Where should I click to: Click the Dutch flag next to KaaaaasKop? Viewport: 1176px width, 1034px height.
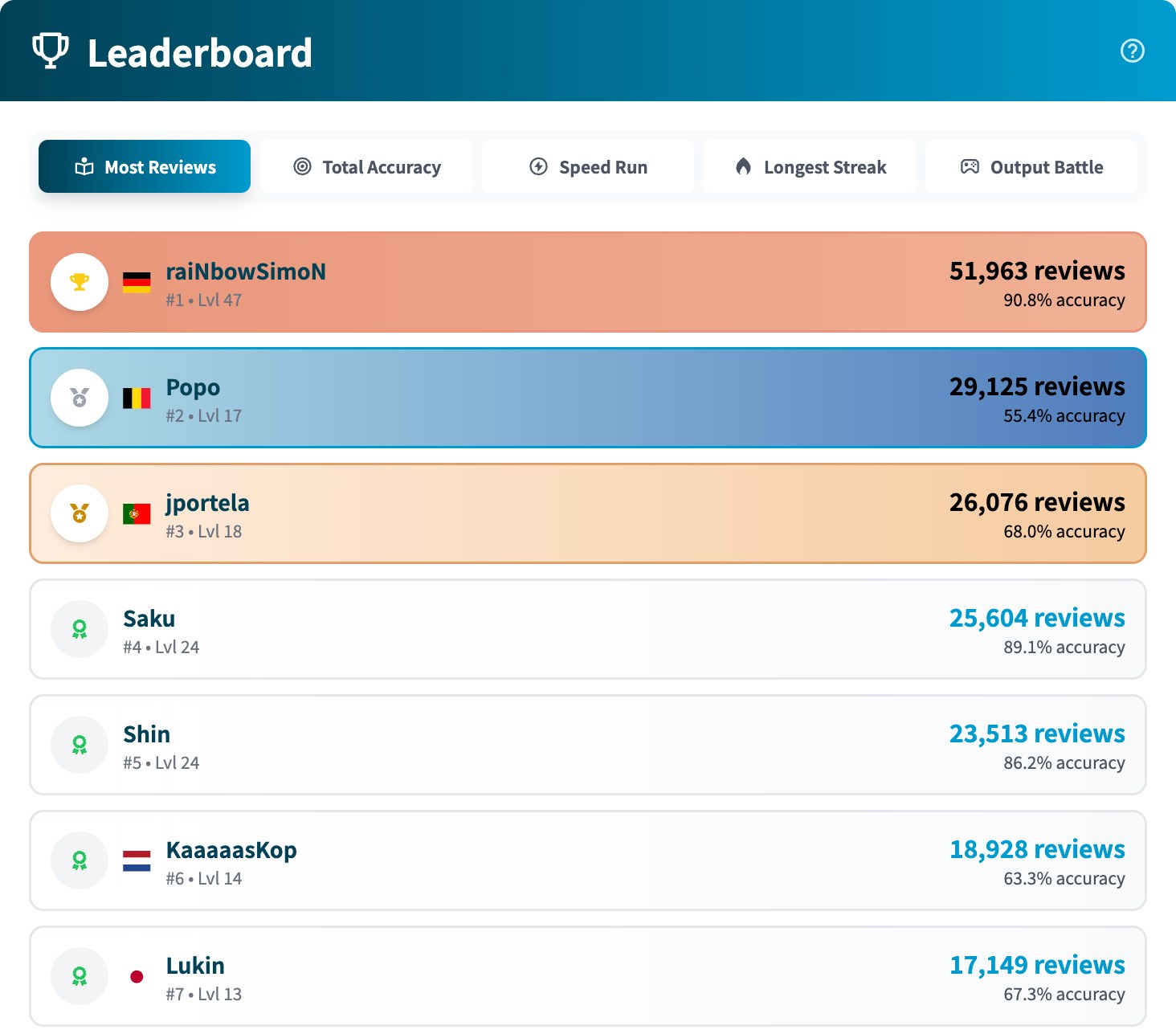(x=137, y=860)
